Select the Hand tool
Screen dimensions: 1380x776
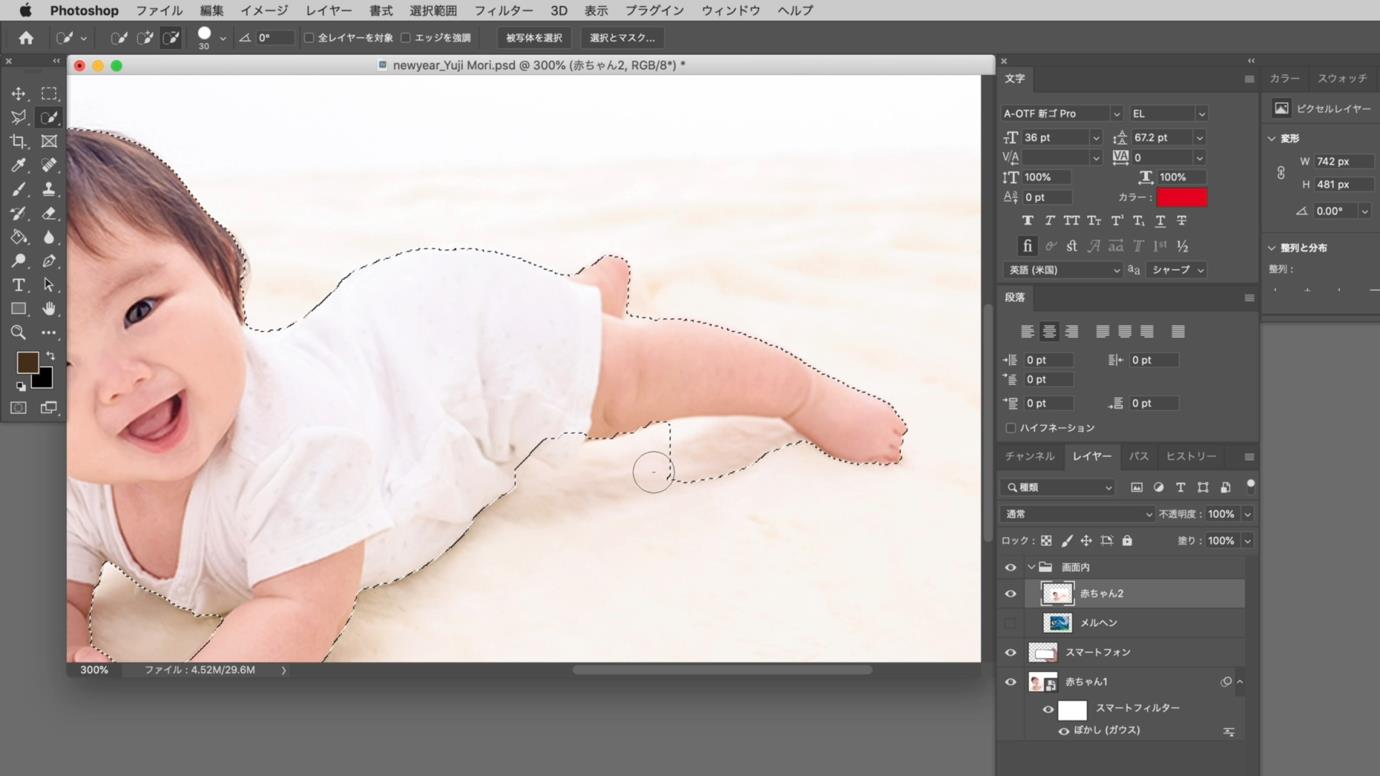tap(49, 309)
